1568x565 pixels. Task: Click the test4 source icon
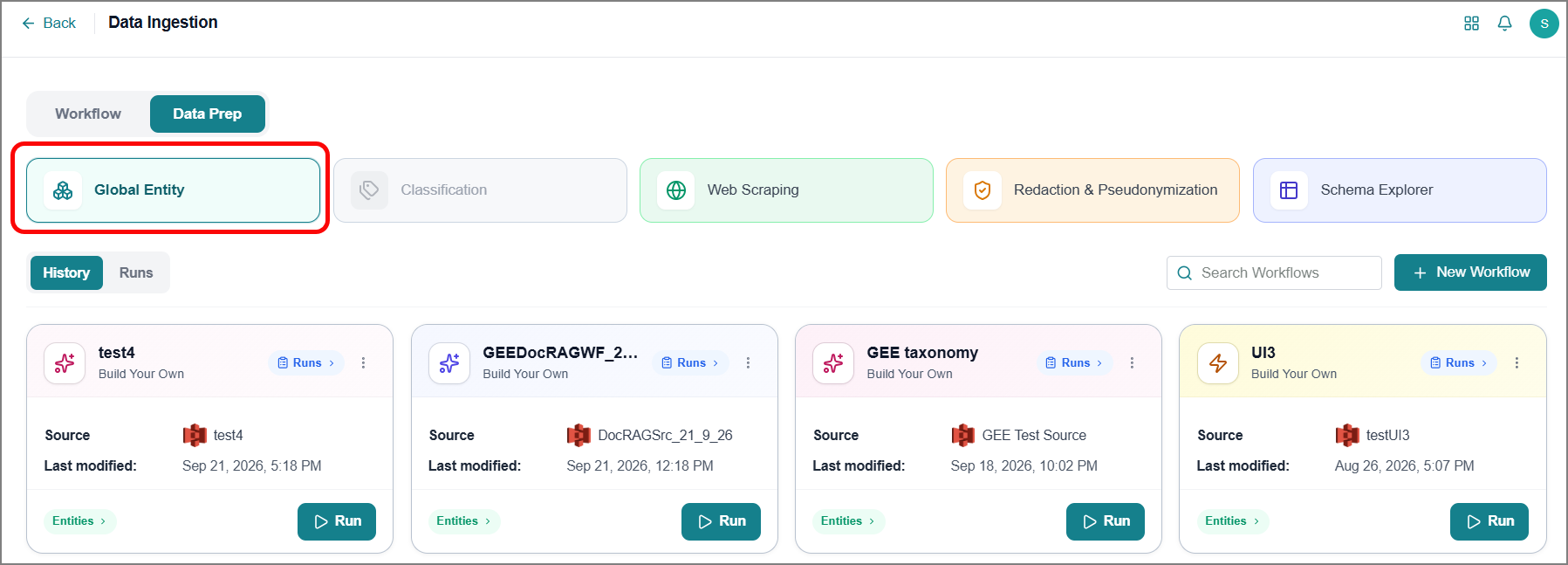click(195, 435)
